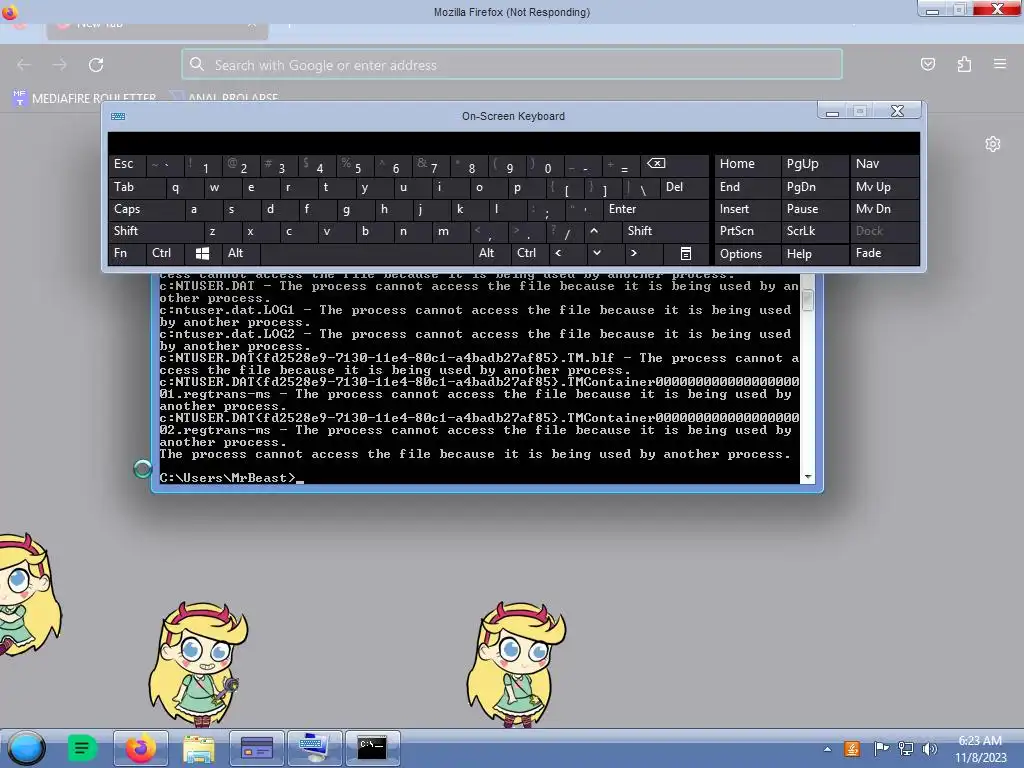This screenshot has width=1024, height=768.
Task: Click the Del key on On-Screen Keyboard
Action: [x=684, y=187]
